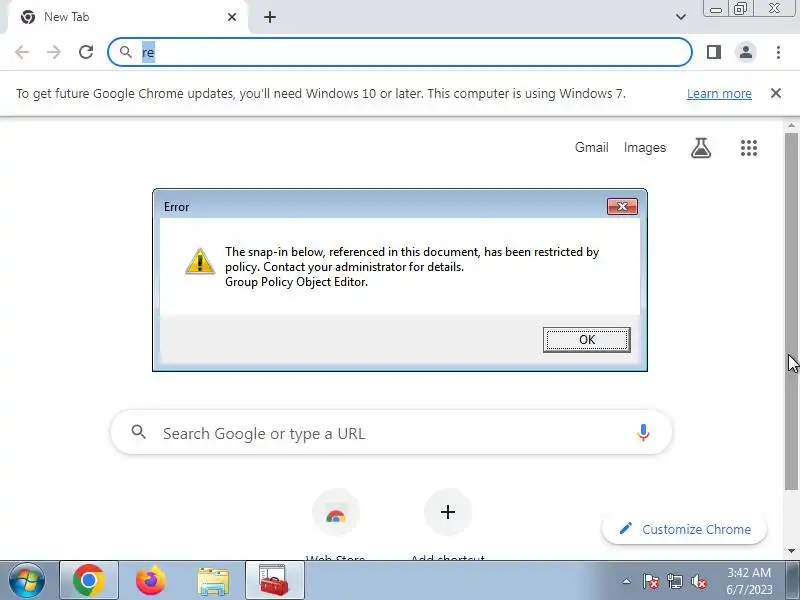The image size is (800, 600).
Task: Open the Chrome side panel icon
Action: (x=714, y=52)
